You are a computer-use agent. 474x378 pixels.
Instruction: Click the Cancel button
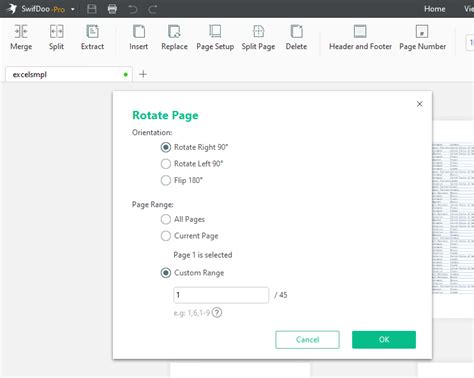307,340
